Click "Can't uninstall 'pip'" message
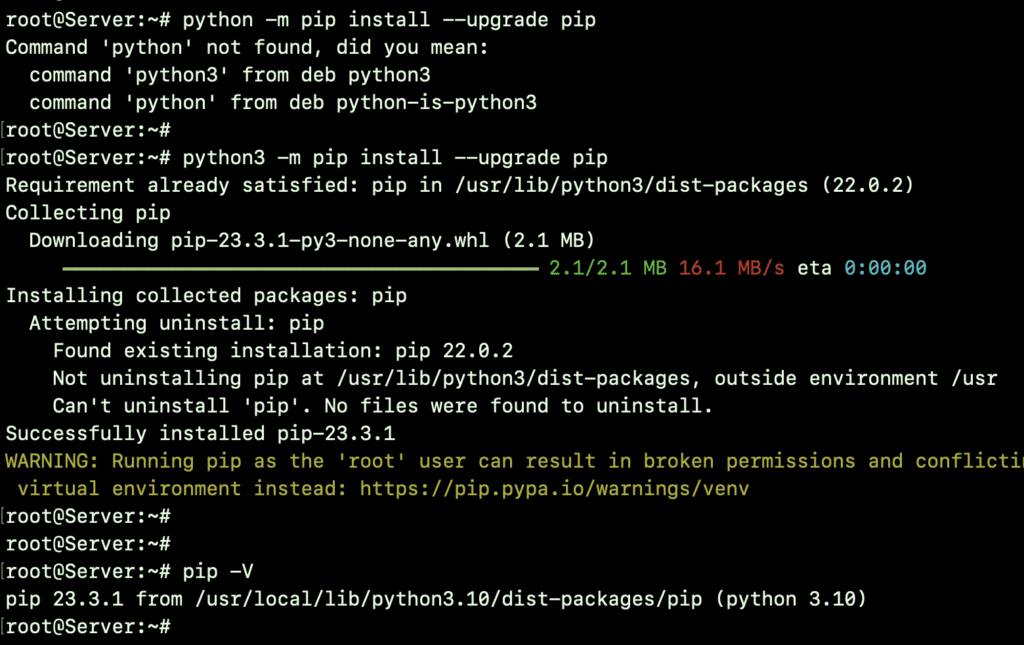Image resolution: width=1024 pixels, height=645 pixels. click(x=383, y=406)
